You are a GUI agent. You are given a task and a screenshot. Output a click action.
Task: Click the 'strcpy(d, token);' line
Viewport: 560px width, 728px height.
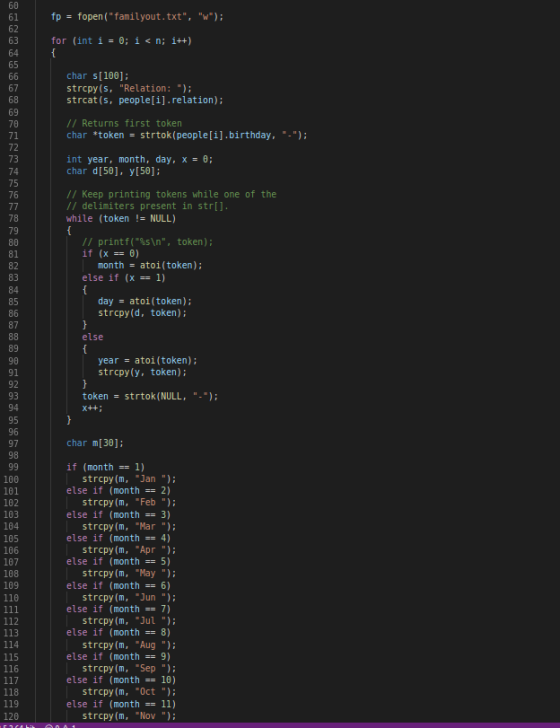(142, 312)
